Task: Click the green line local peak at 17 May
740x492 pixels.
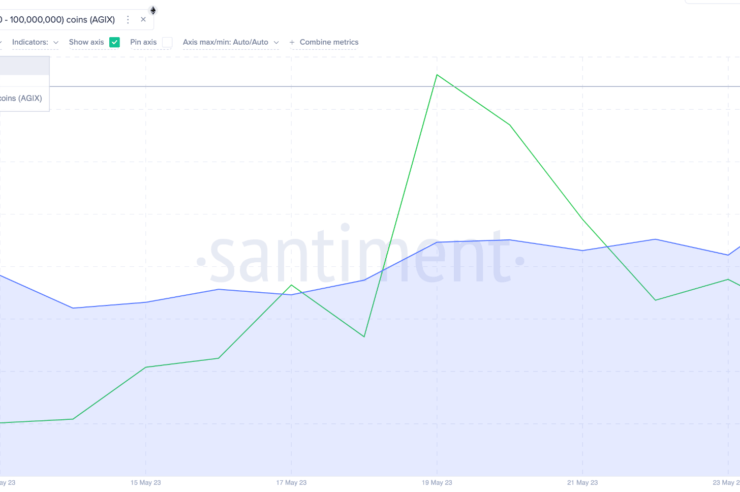Action: [292, 285]
